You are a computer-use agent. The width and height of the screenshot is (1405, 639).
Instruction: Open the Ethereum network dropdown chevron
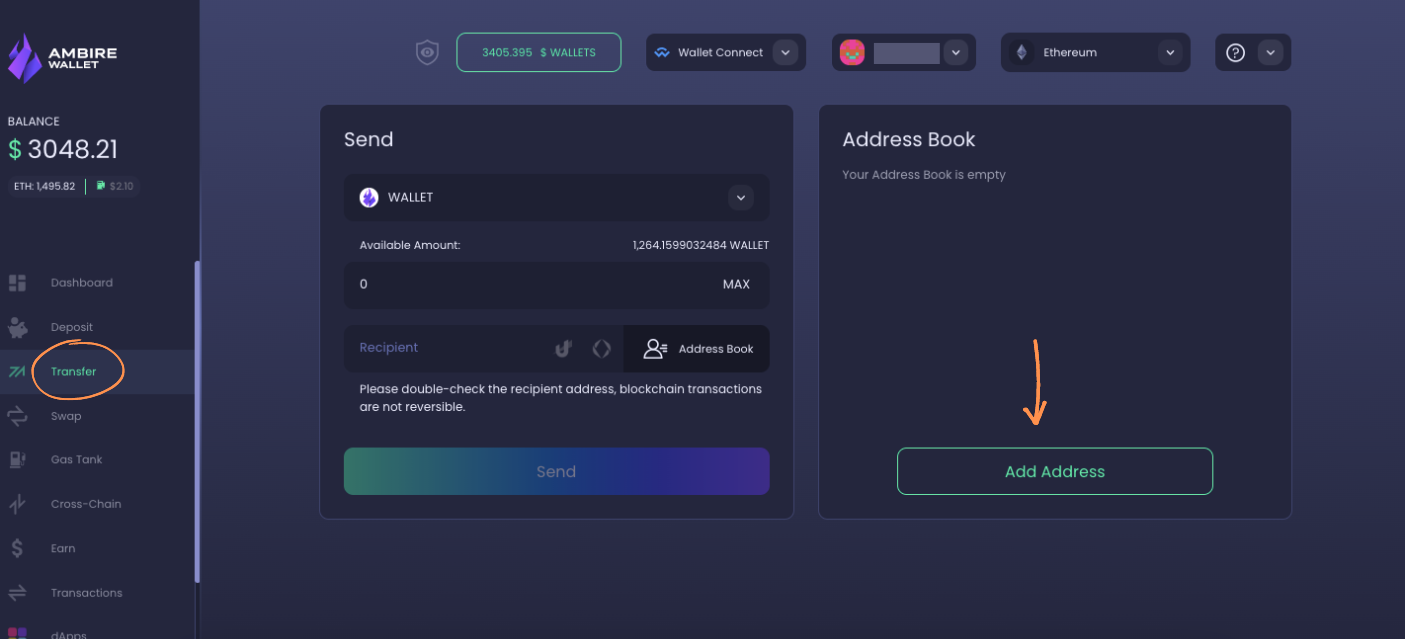click(1170, 52)
